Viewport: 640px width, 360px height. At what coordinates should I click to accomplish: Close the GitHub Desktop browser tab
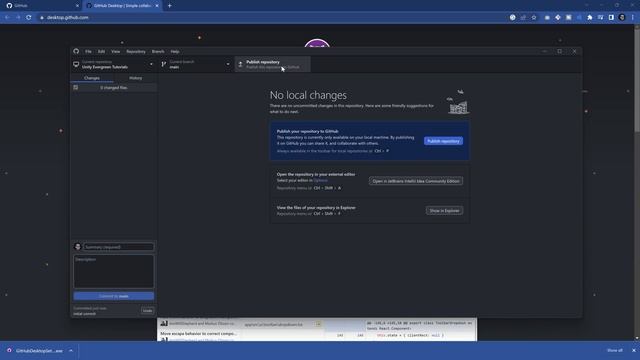point(157,6)
